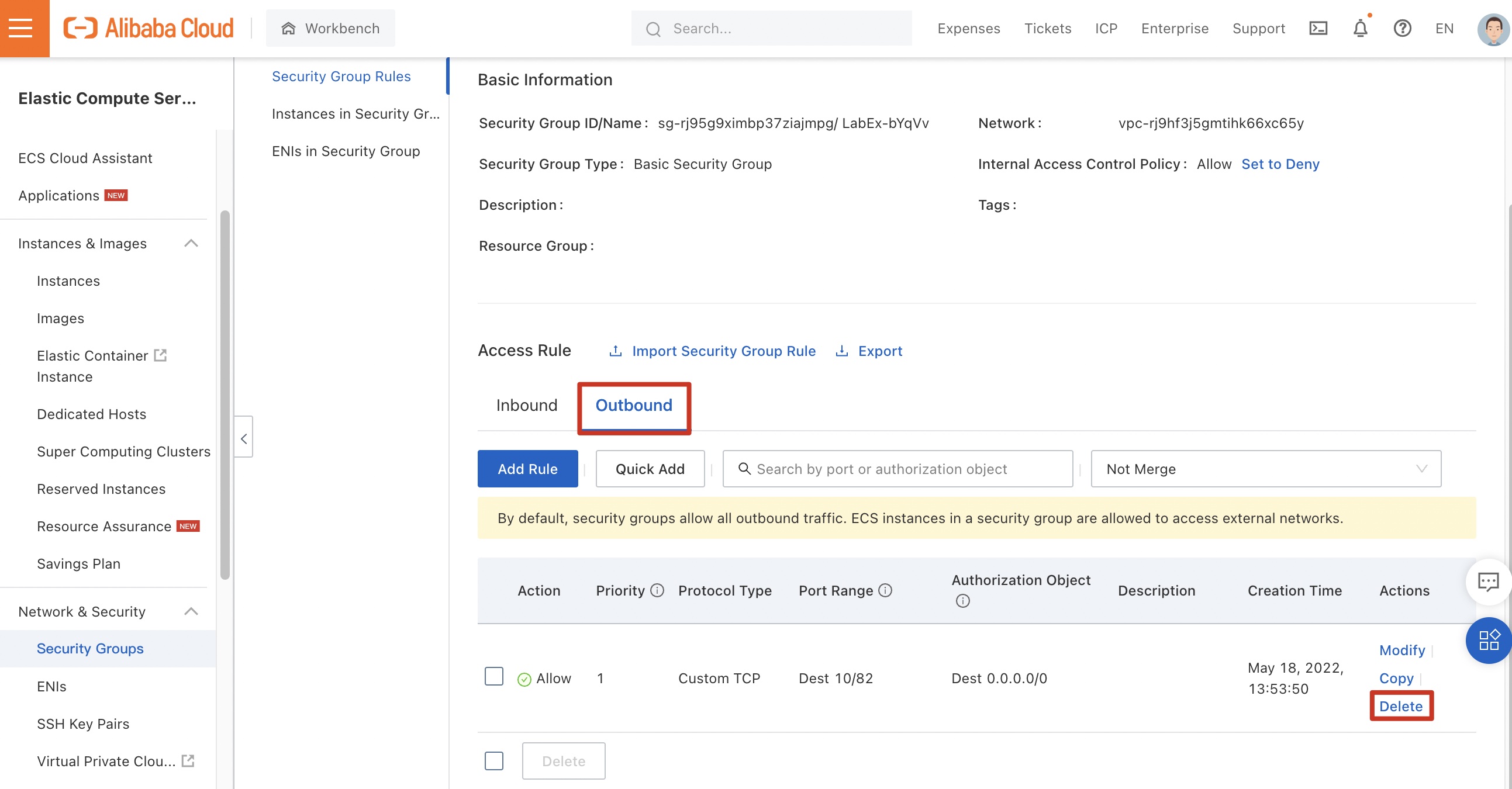
Task: Click the Import upload icon
Action: click(x=615, y=351)
